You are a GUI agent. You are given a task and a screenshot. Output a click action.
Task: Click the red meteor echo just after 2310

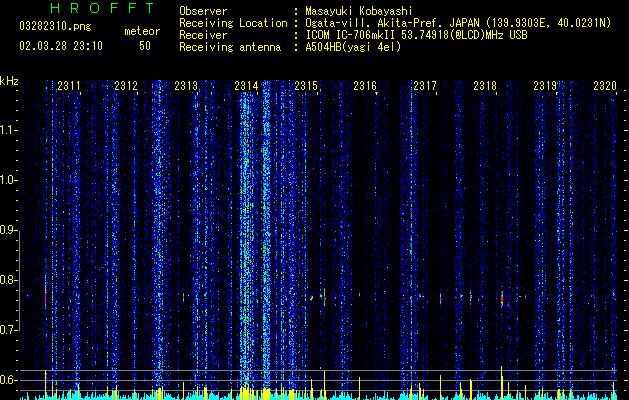click(x=46, y=297)
